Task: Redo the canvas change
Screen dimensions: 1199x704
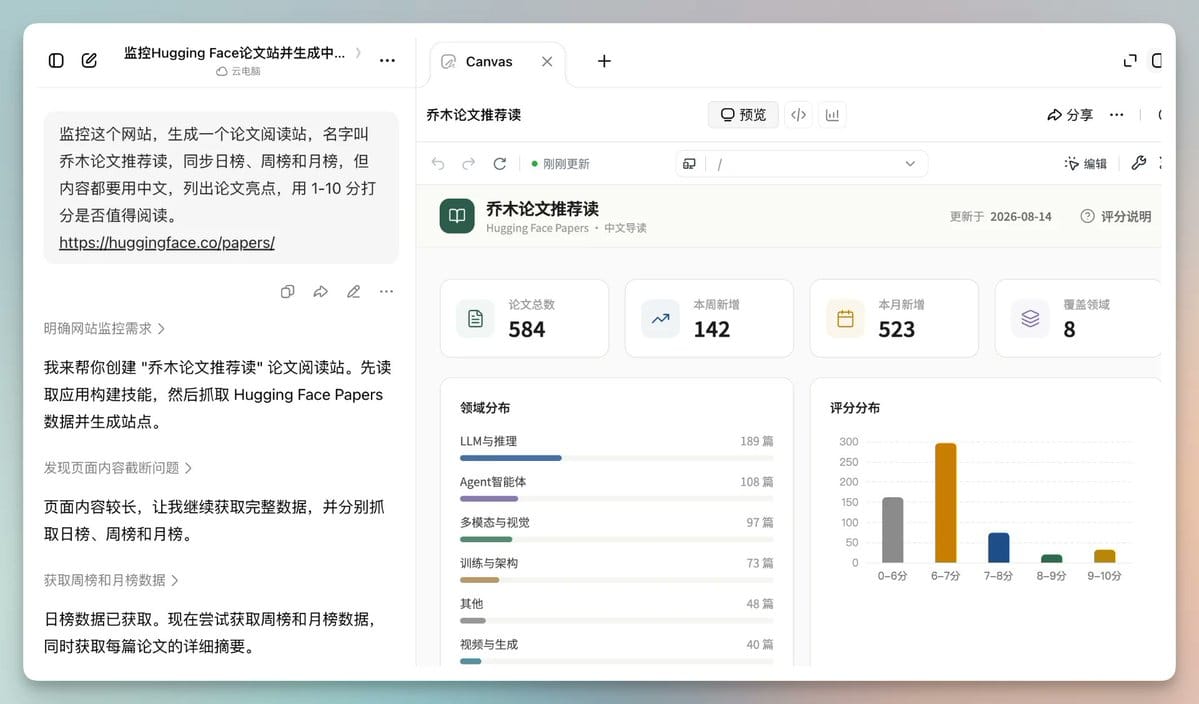Action: point(469,164)
